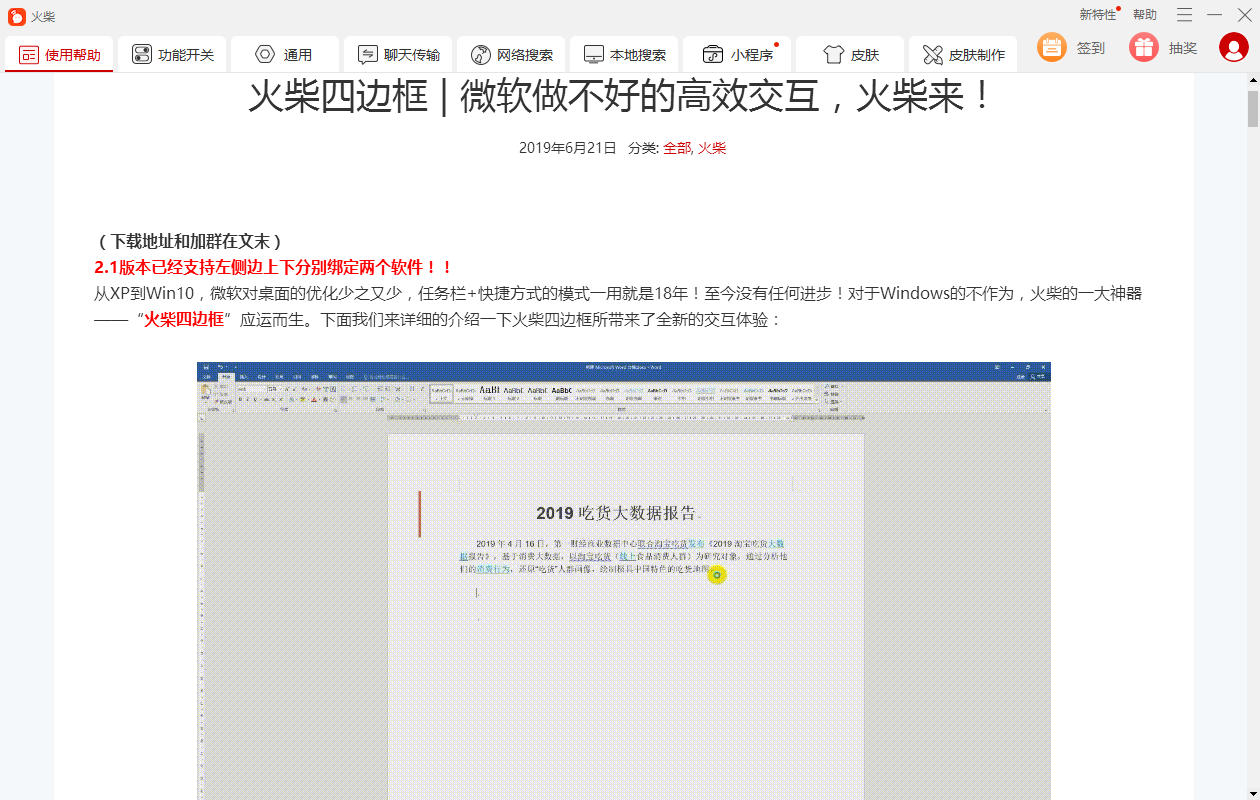Click the date 2019年6月21日
The image size is (1260, 800).
[x=568, y=148]
